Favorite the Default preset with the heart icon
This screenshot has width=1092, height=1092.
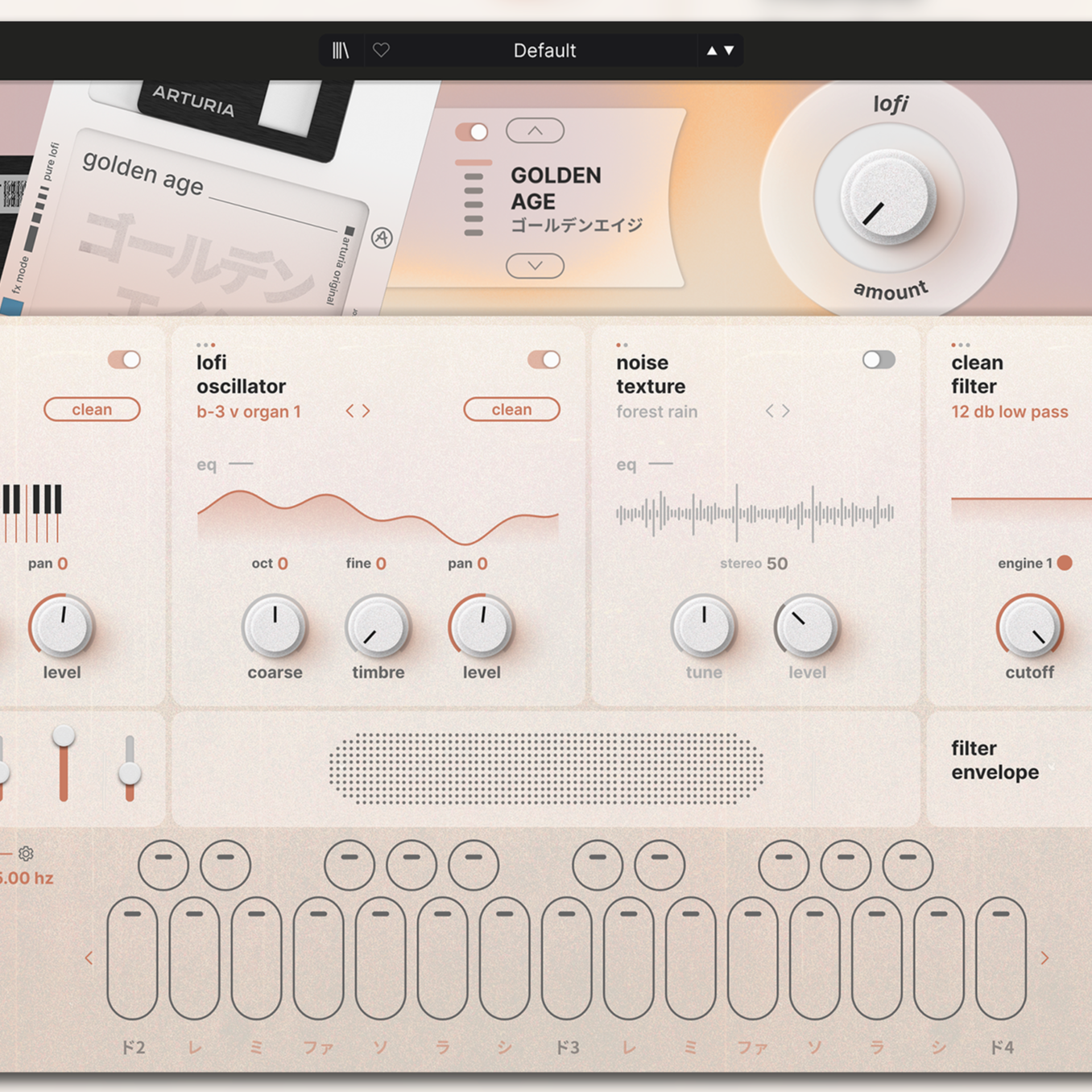380,50
